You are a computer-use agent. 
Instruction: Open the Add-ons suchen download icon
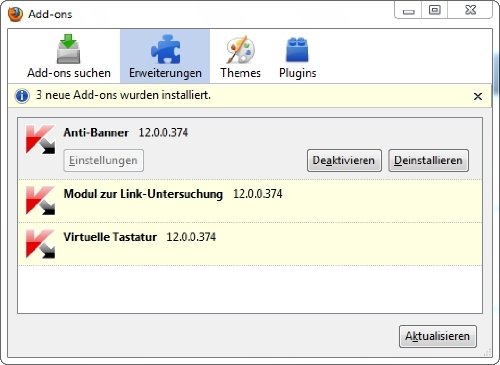68,49
